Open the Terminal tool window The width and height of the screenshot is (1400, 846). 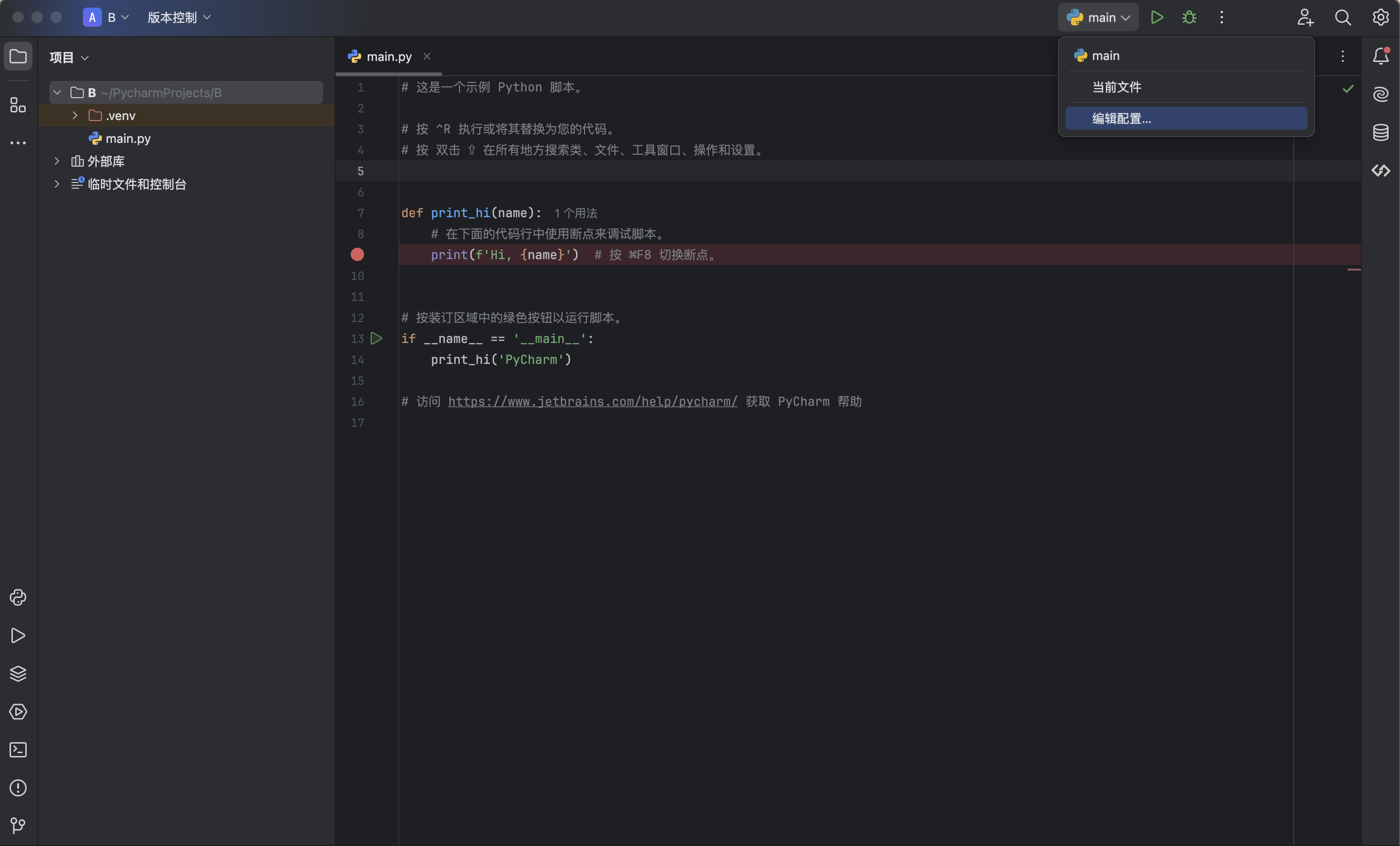click(18, 749)
